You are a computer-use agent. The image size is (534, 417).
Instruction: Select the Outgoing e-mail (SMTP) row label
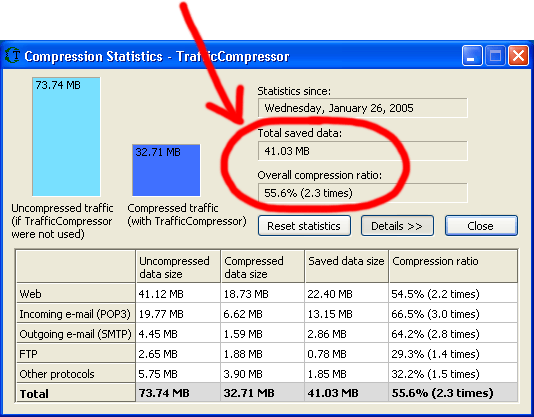76,334
